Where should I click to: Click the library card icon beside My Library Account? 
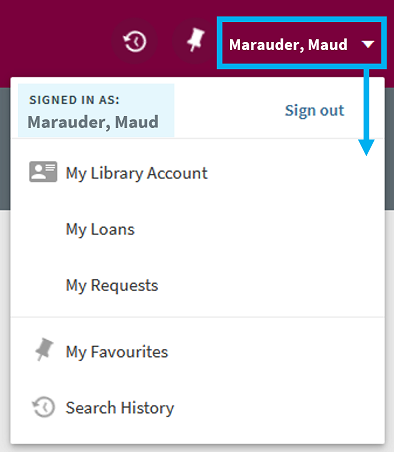pos(43,172)
